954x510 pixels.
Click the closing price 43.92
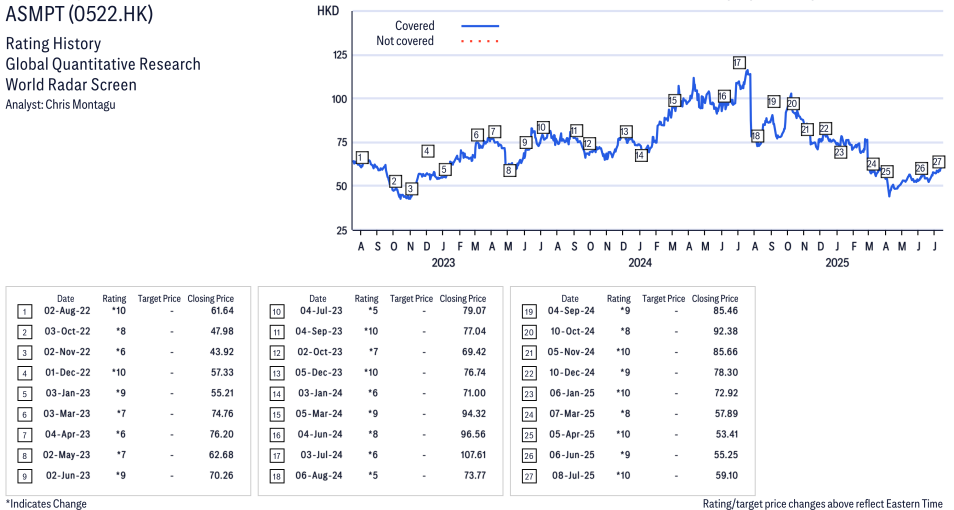click(x=222, y=352)
